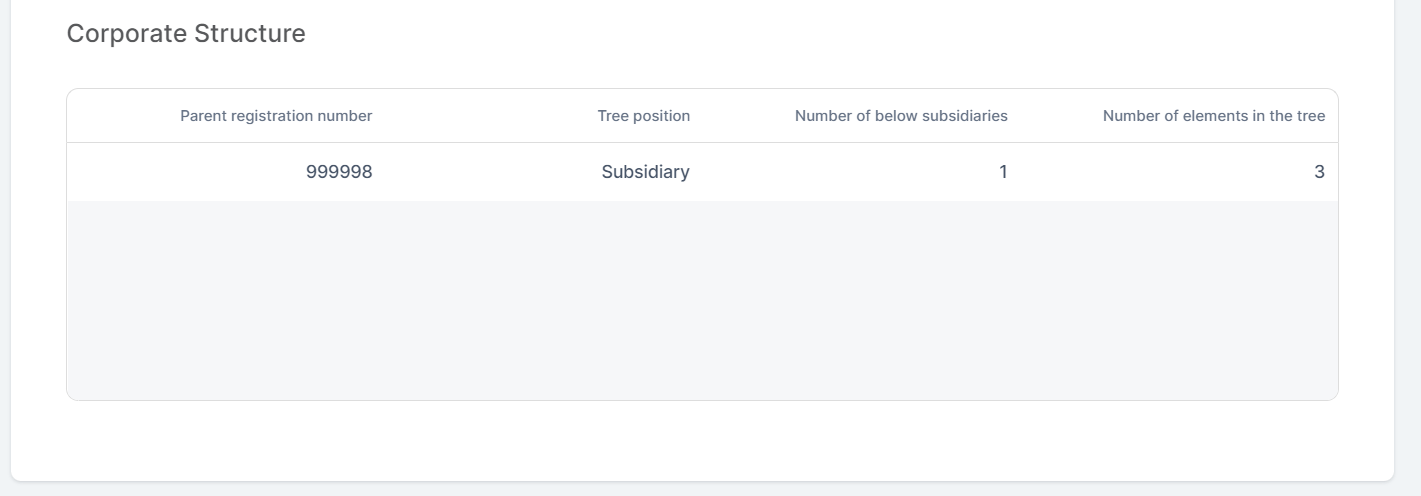
Task: Click blank header row space before Parent registration
Action: [120, 116]
